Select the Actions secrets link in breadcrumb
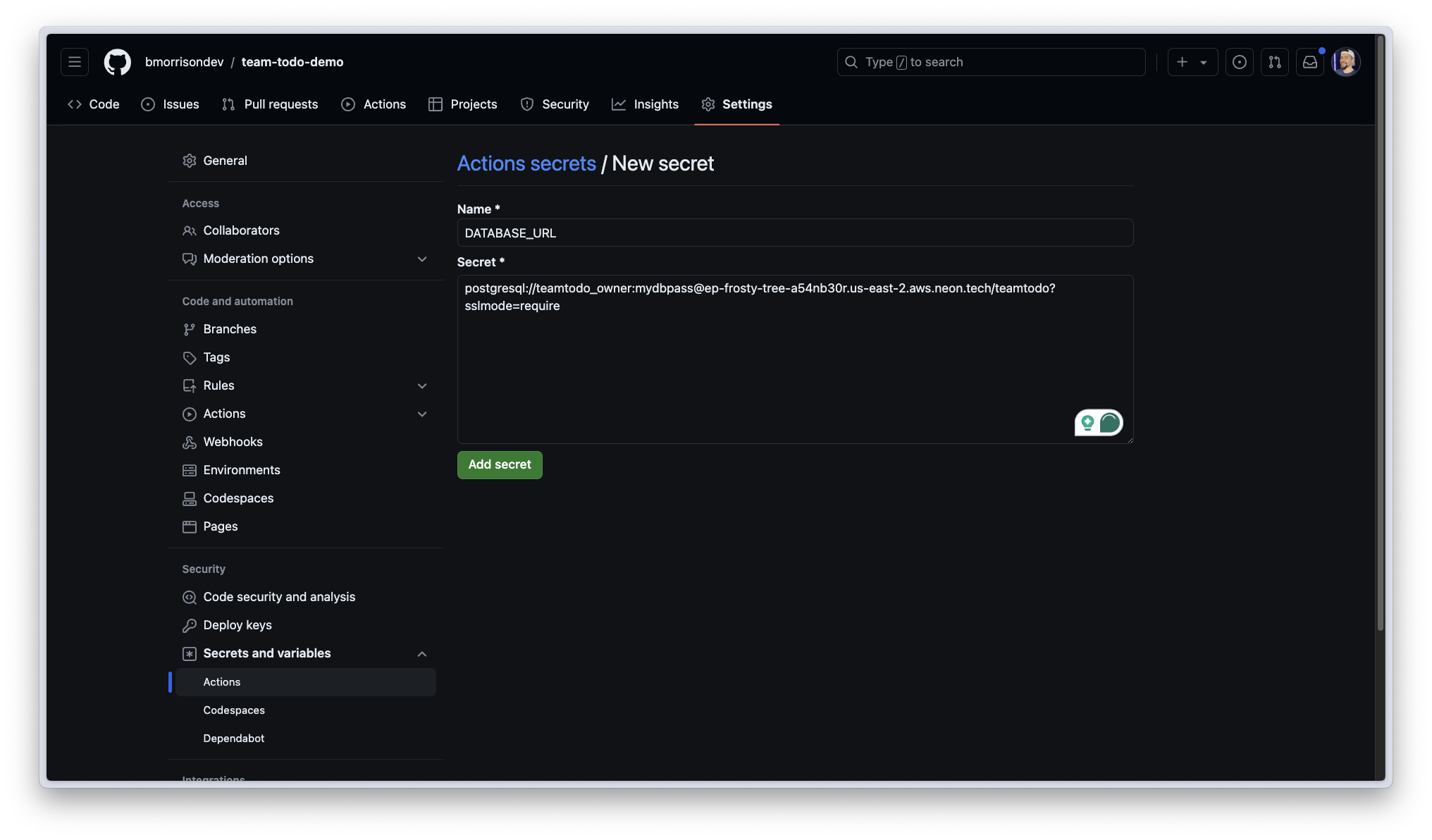This screenshot has height=840, width=1432. click(x=526, y=162)
